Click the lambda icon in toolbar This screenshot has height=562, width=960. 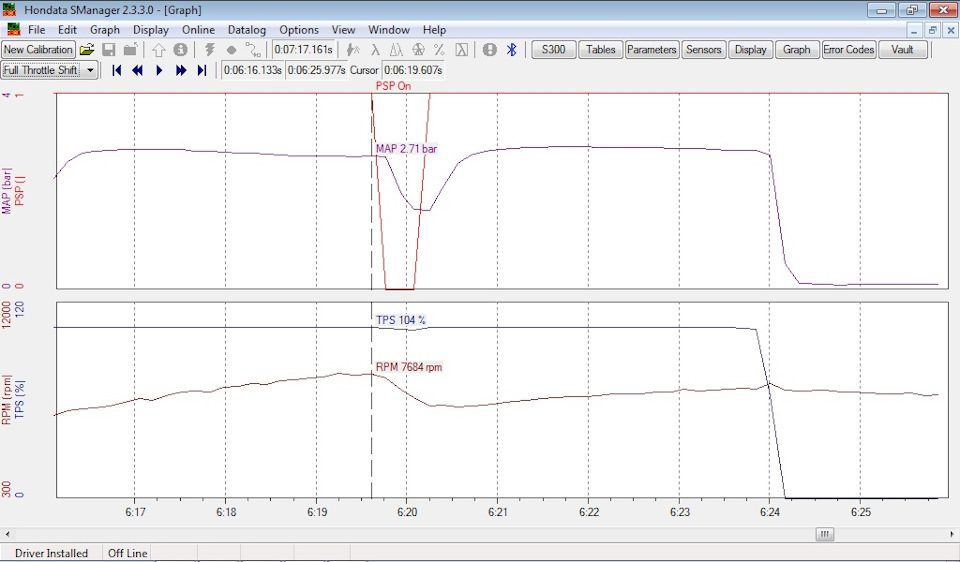point(375,50)
